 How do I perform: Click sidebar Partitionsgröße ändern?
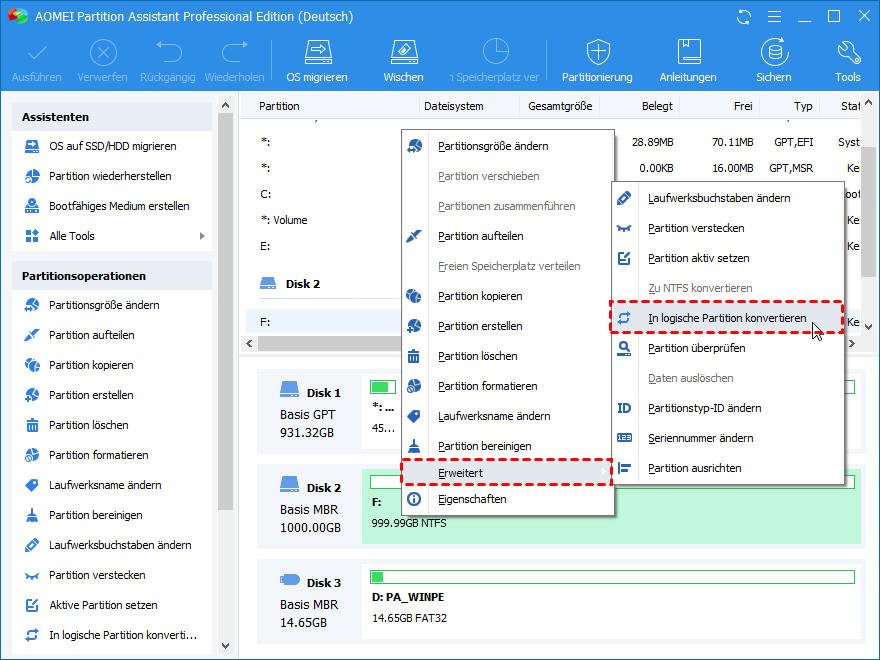pos(112,305)
